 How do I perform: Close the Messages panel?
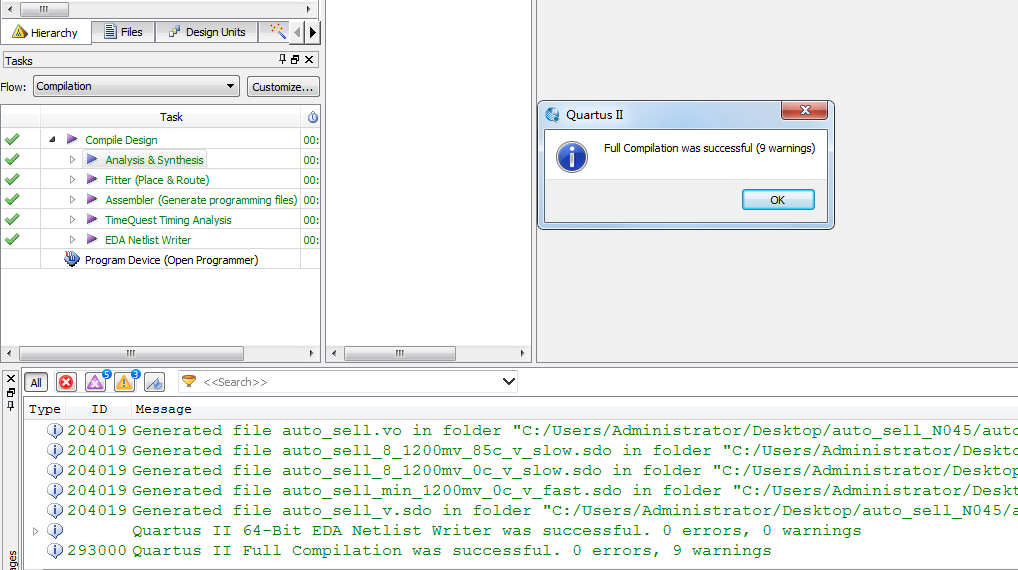(11, 378)
